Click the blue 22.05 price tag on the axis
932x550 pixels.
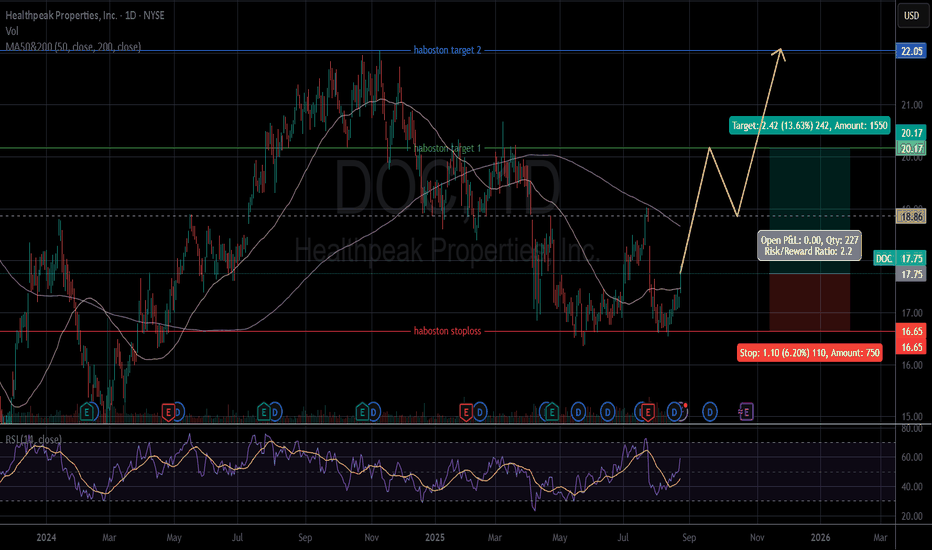[x=911, y=51]
